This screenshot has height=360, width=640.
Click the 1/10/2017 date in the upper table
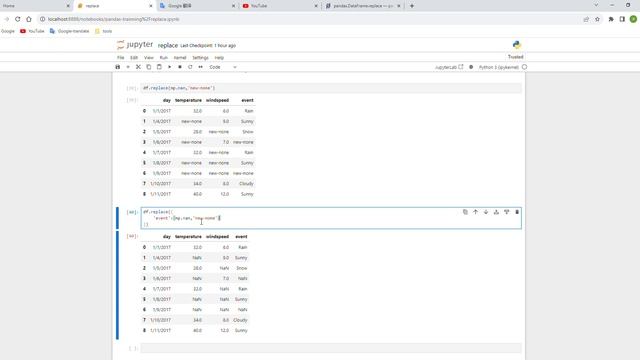tap(160, 184)
